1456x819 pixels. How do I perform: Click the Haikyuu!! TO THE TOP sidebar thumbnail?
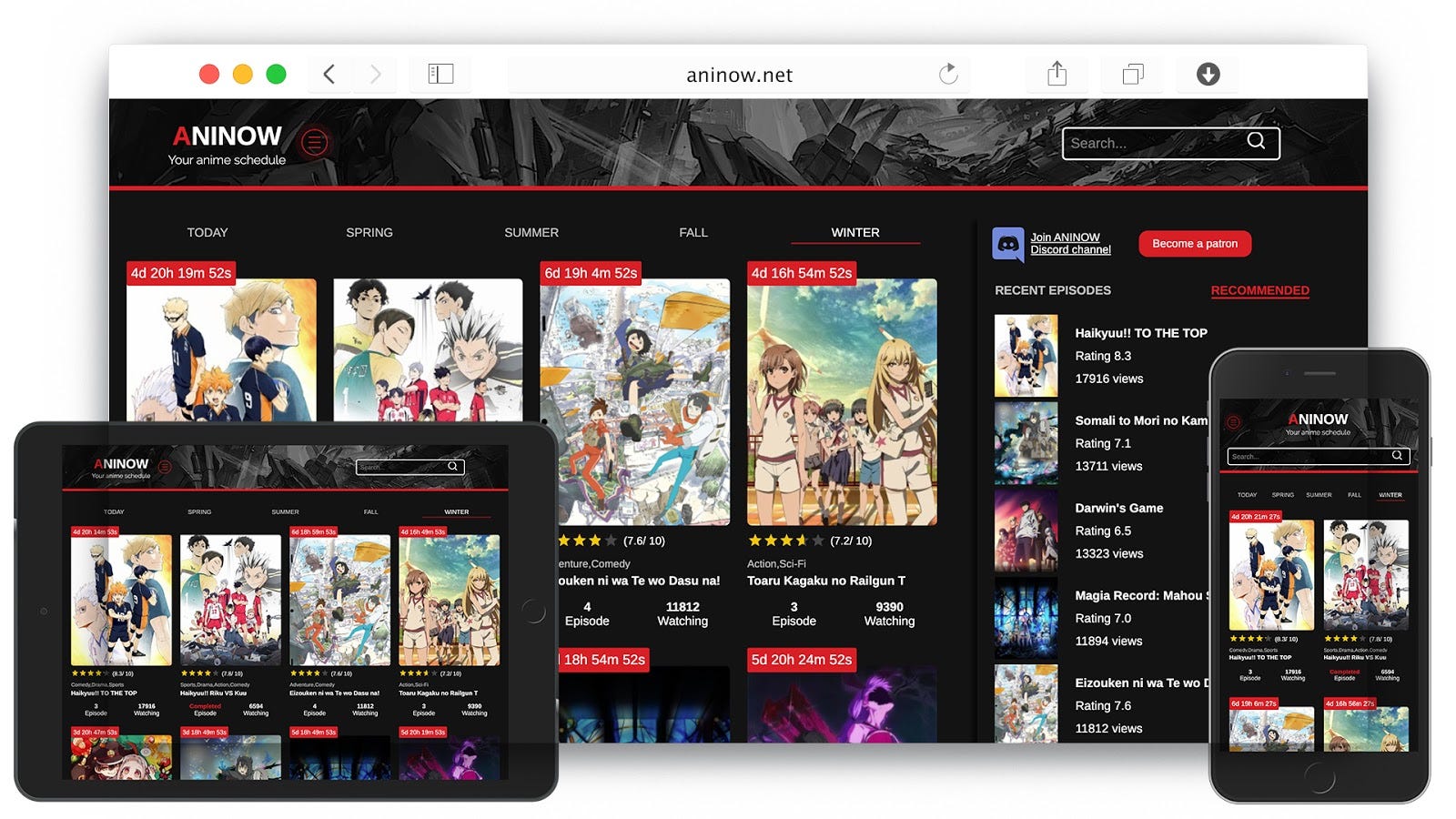(x=1026, y=356)
